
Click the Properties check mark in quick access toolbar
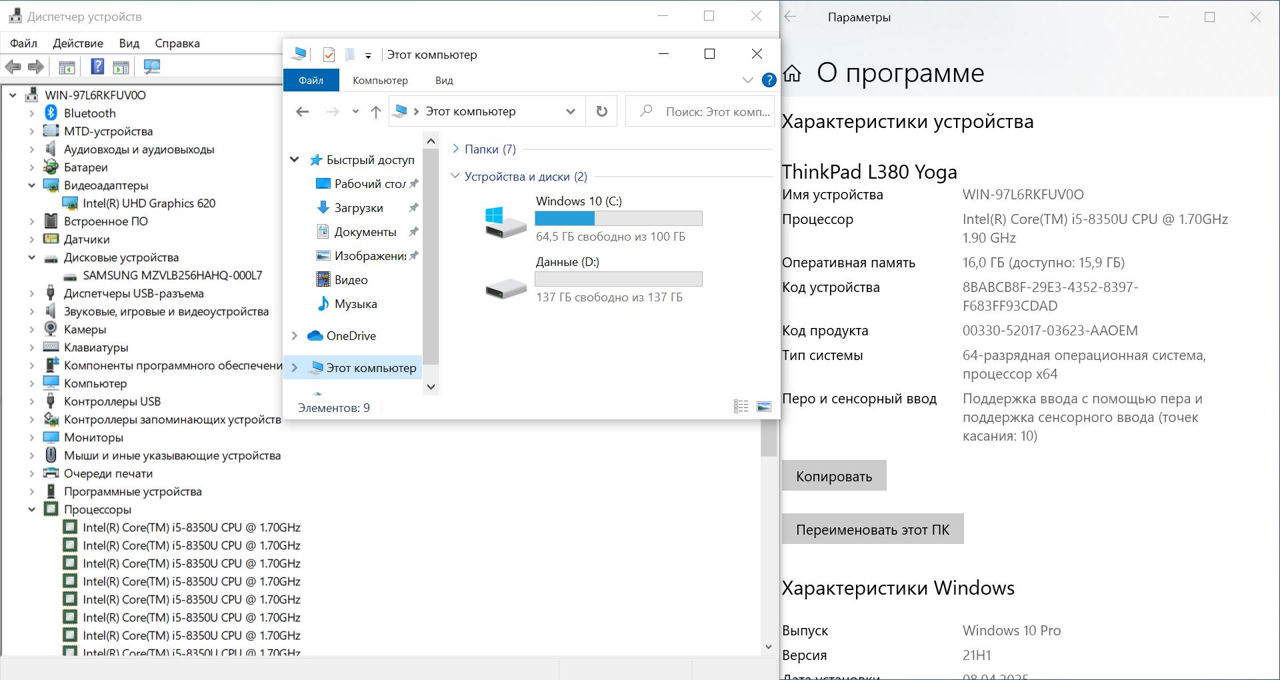[328, 55]
